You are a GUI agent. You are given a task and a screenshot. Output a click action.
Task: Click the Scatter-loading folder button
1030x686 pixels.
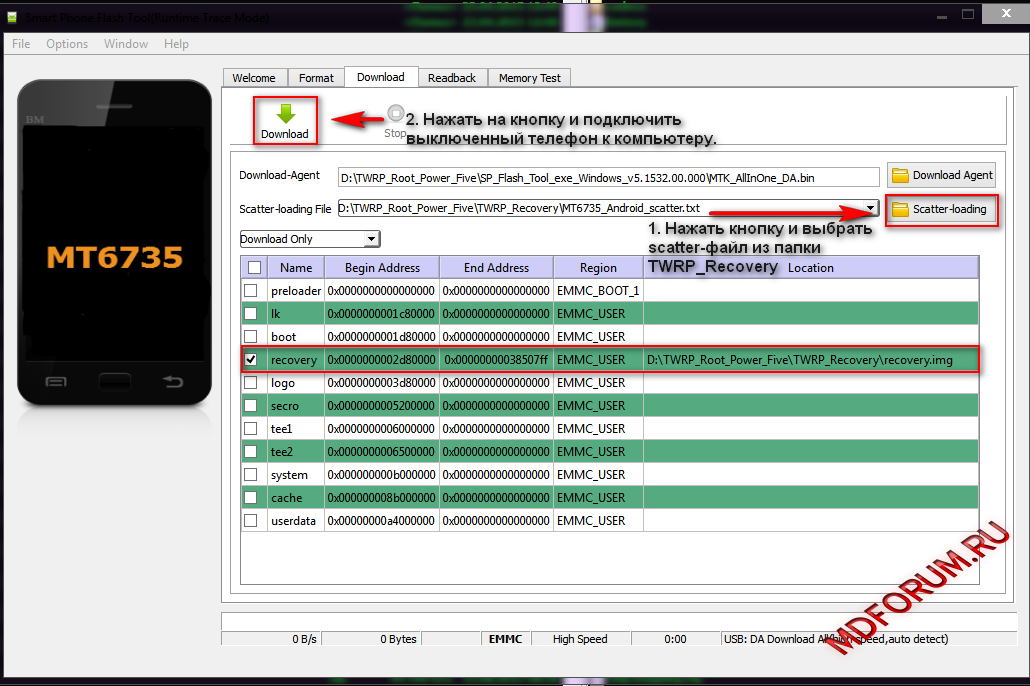point(939,209)
